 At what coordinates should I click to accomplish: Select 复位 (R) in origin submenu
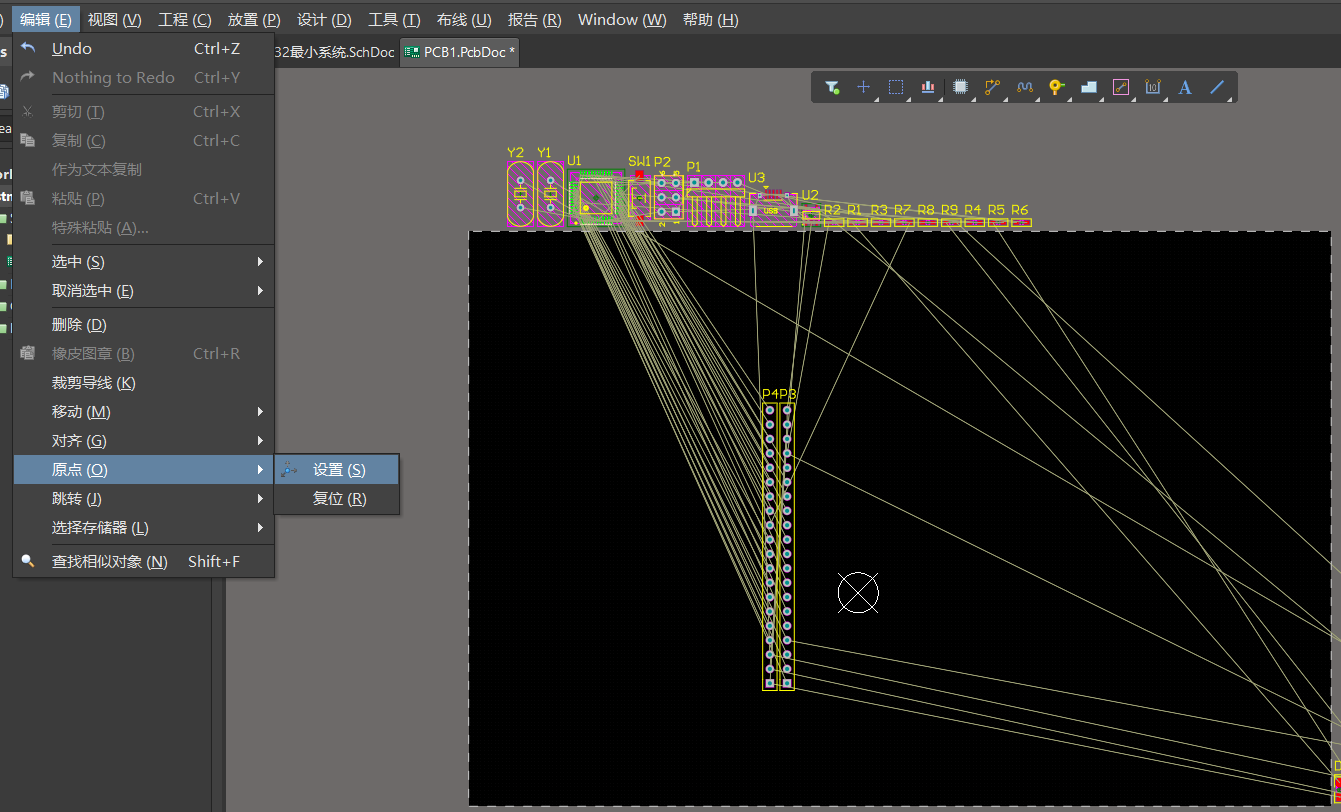(x=337, y=498)
